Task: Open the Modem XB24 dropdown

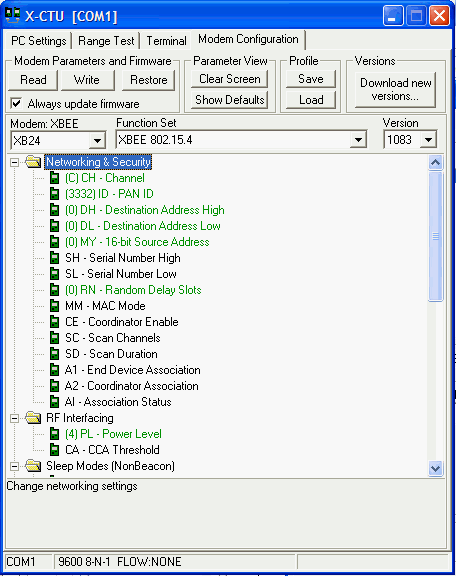Action: pos(97,140)
